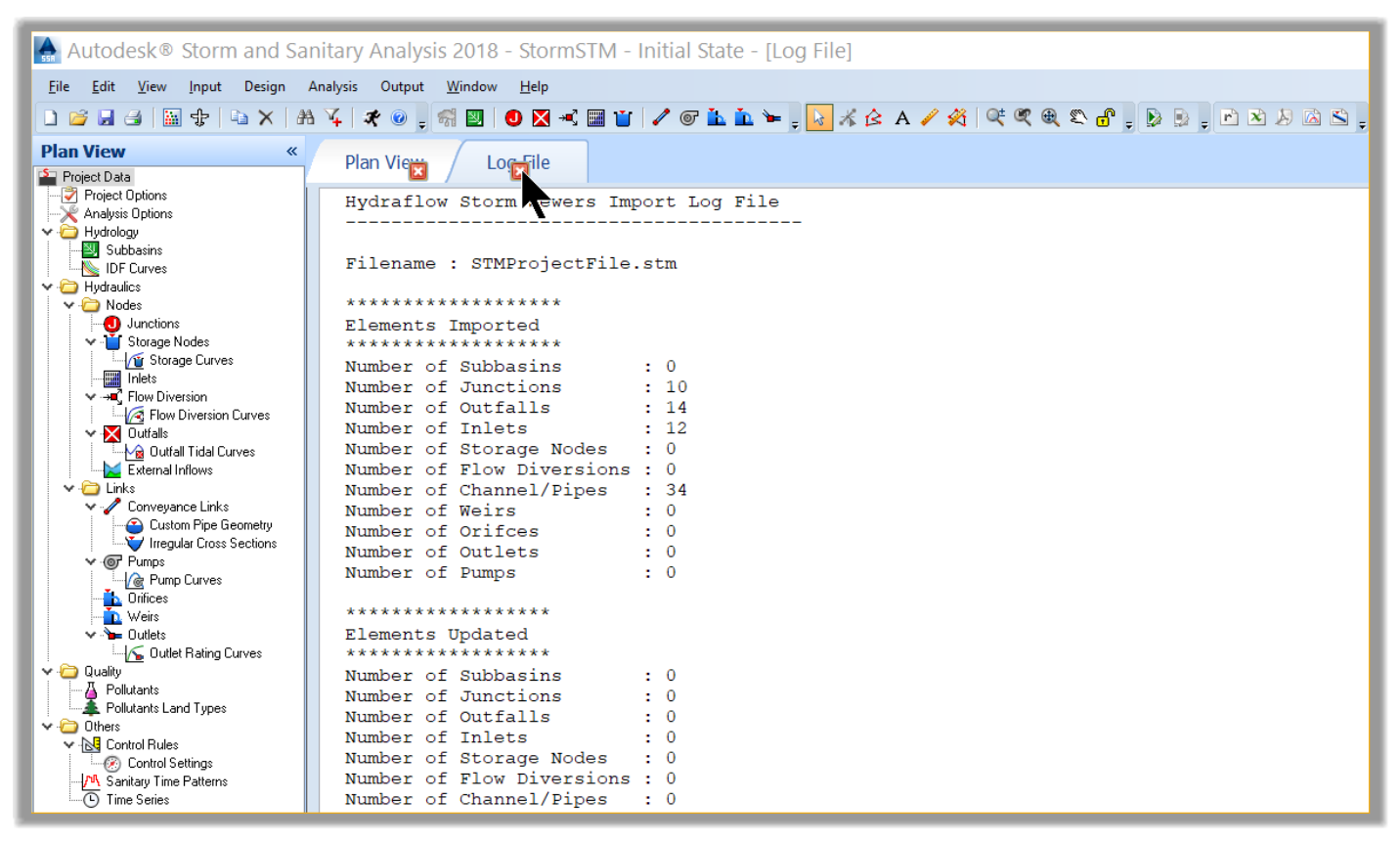Collapse the Conveyance Links tree branch
This screenshot has height=844, width=1400.
(91, 507)
